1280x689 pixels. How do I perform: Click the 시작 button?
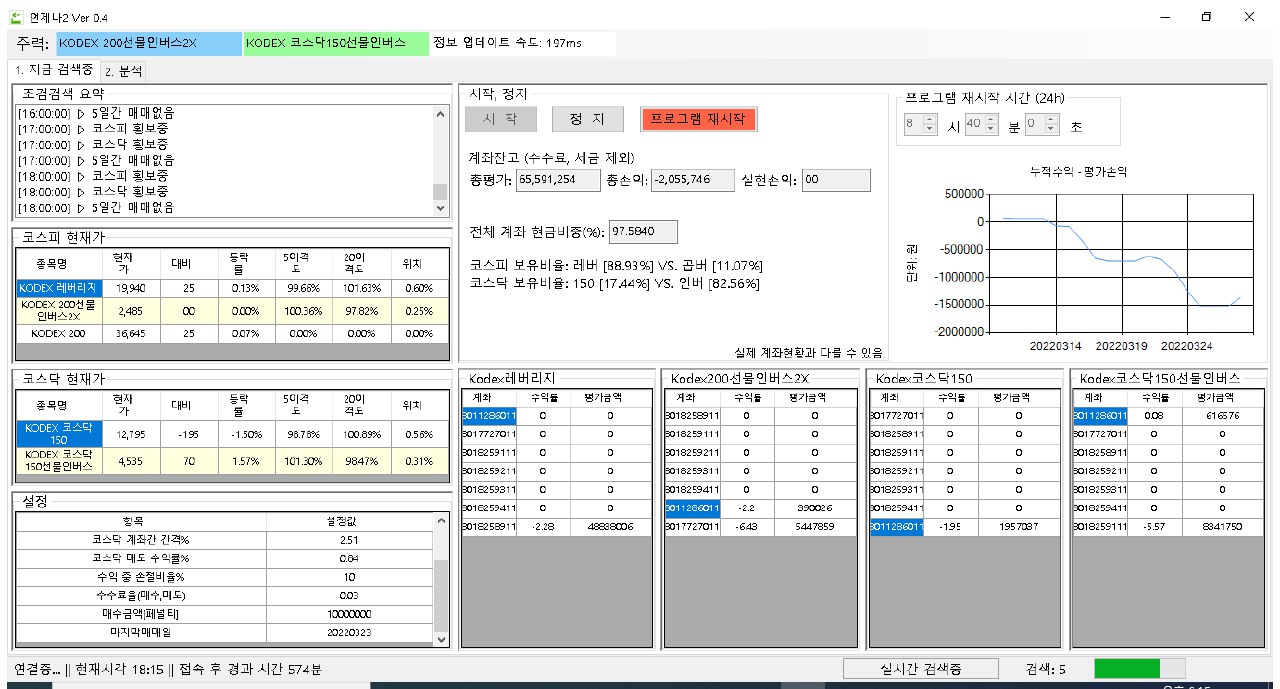[500, 119]
